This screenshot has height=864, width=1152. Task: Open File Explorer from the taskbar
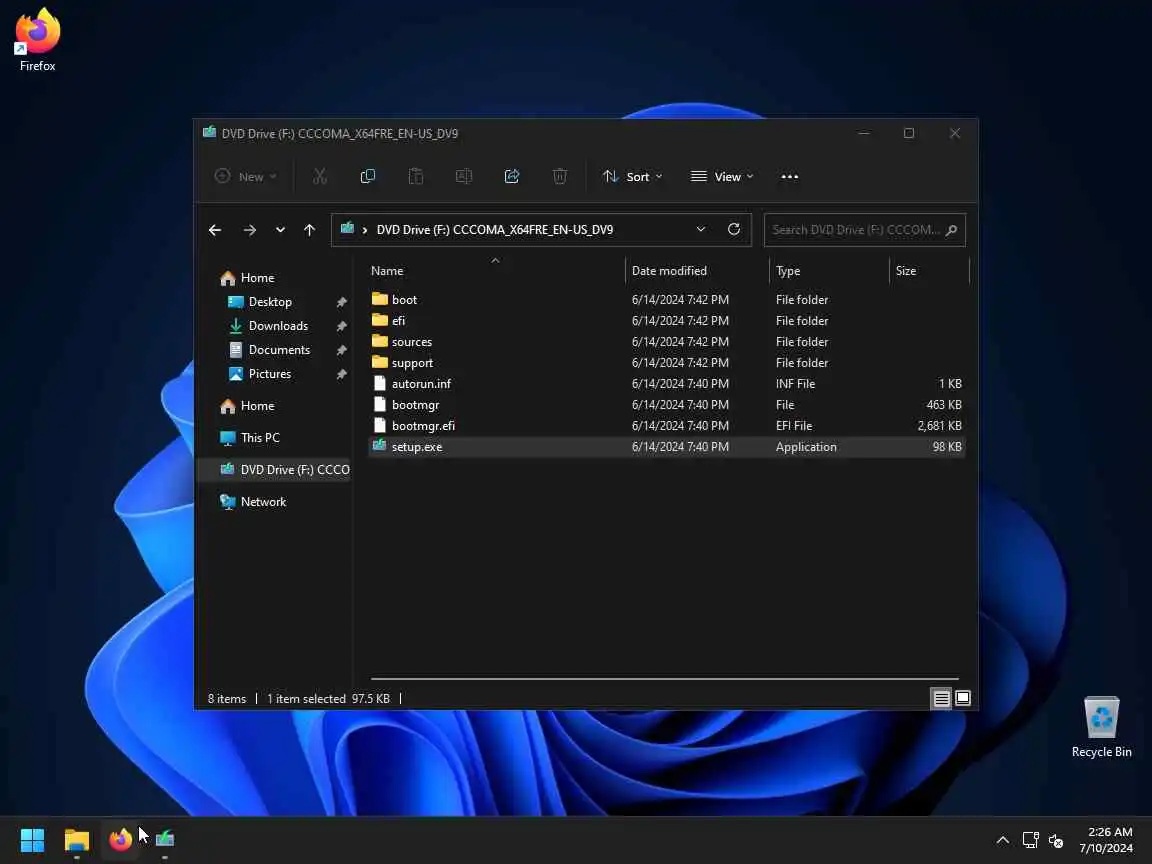click(76, 840)
